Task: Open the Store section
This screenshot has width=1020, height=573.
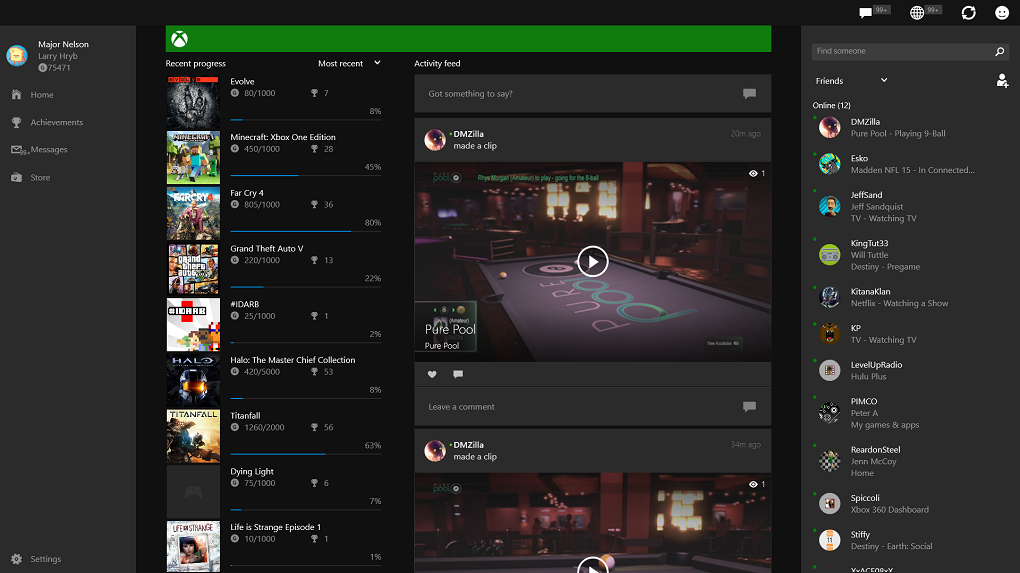Action: coord(40,178)
